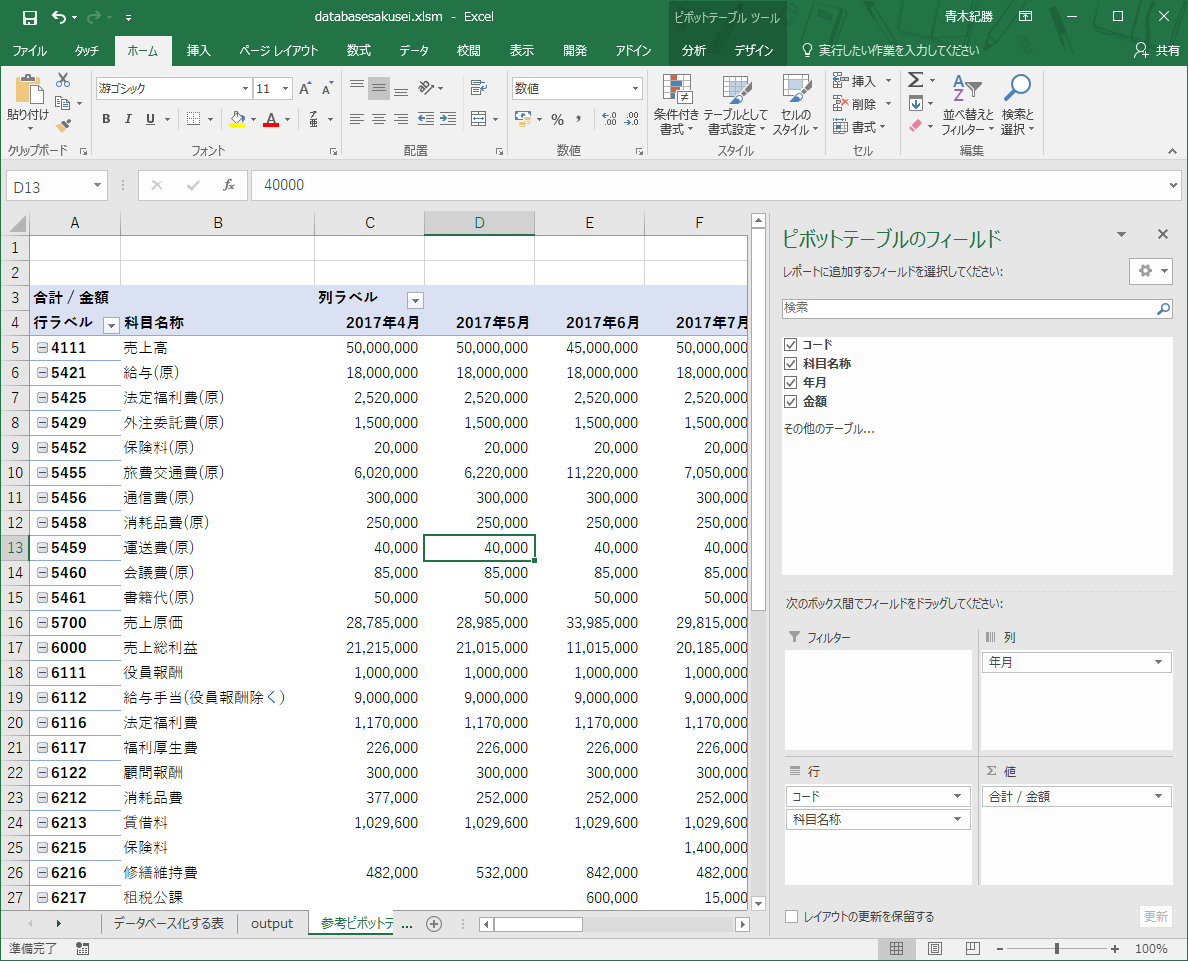Click the Find and Select magnifier
The image size is (1188, 961).
(x=1017, y=106)
